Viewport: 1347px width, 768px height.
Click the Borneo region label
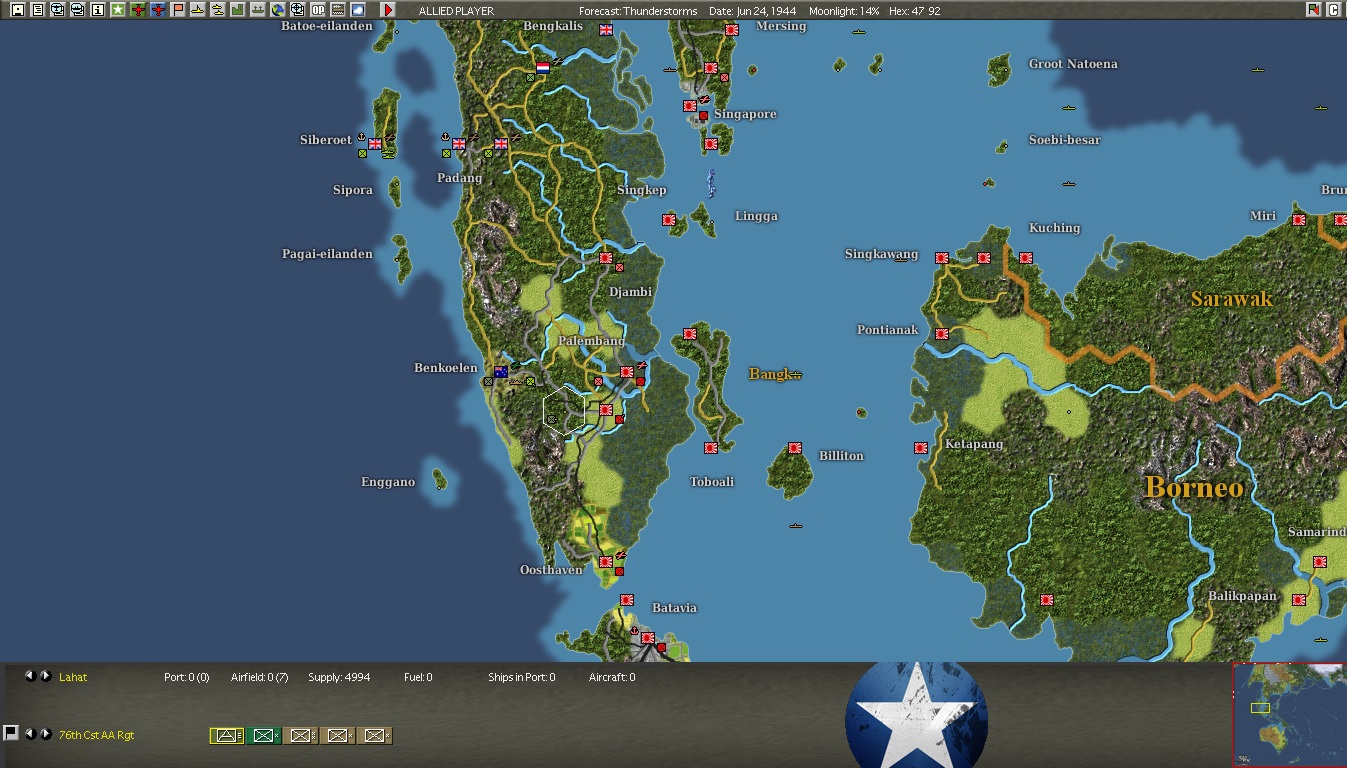pyautogui.click(x=1194, y=487)
